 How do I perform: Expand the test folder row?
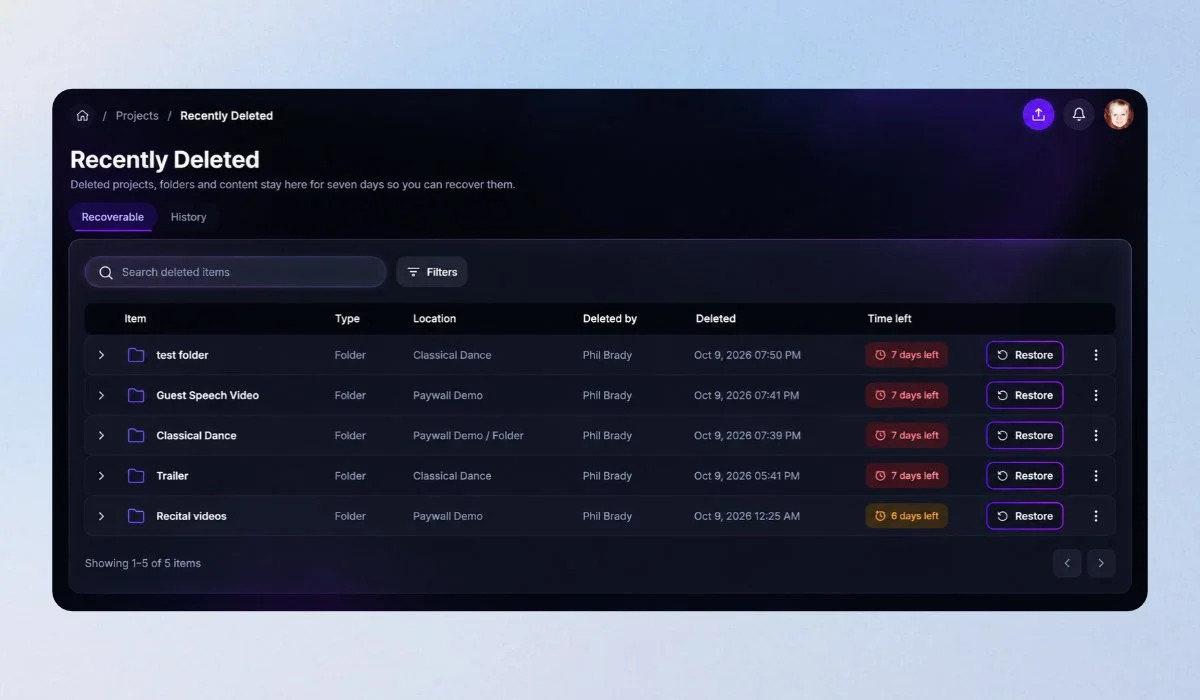(101, 355)
